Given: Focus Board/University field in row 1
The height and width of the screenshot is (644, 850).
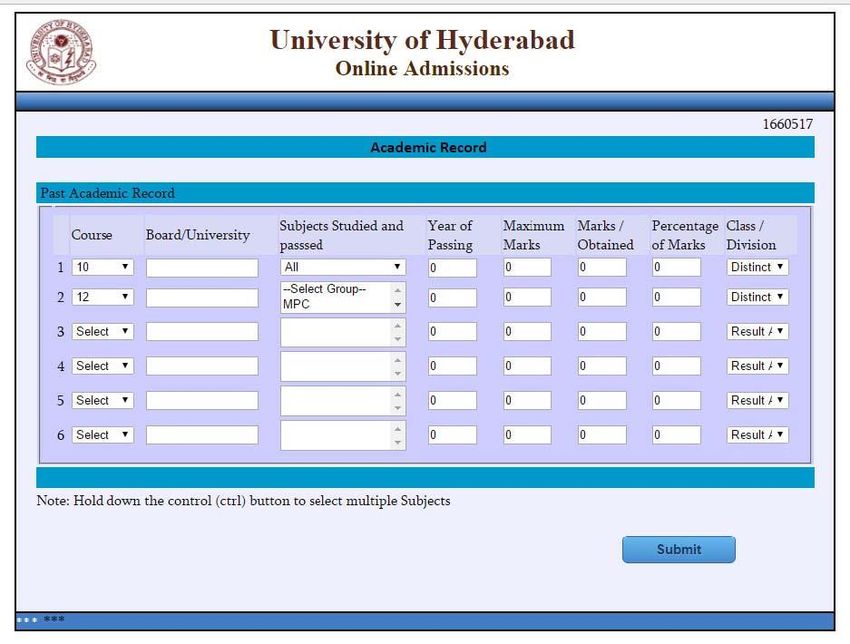Looking at the screenshot, I should click(202, 268).
